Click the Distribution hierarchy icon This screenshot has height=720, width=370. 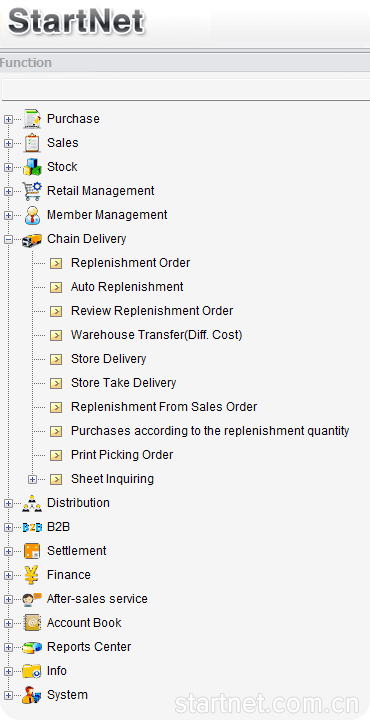coord(32,503)
